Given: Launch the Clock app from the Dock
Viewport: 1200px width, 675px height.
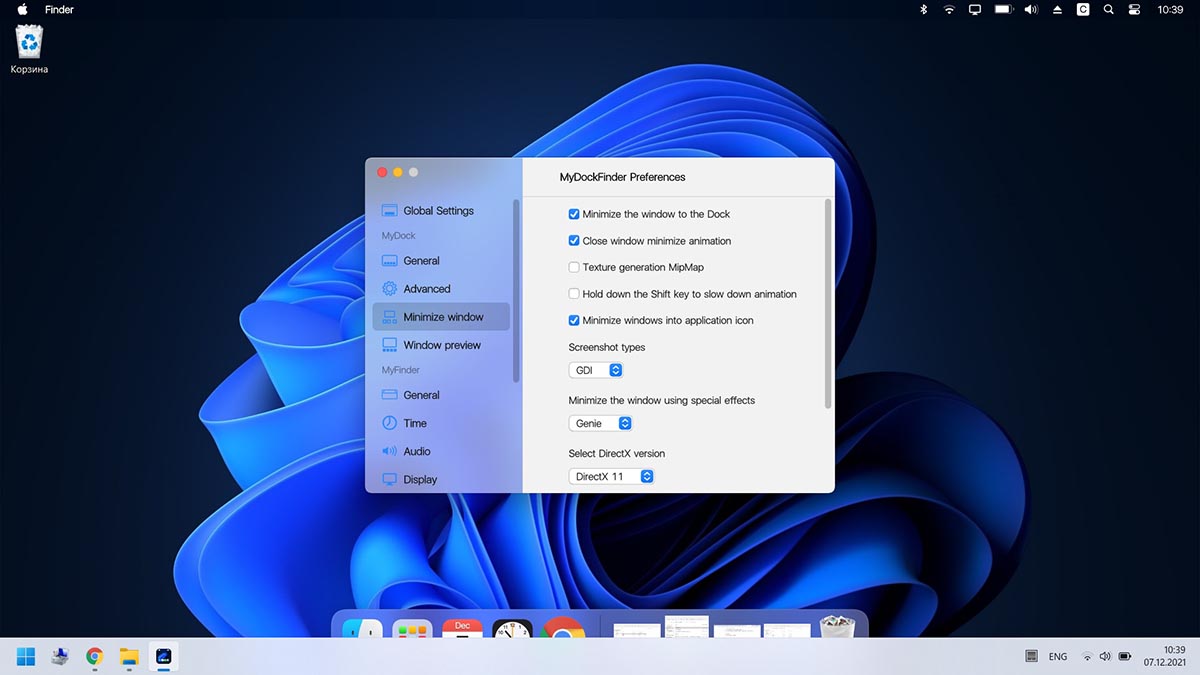Looking at the screenshot, I should coord(512,631).
